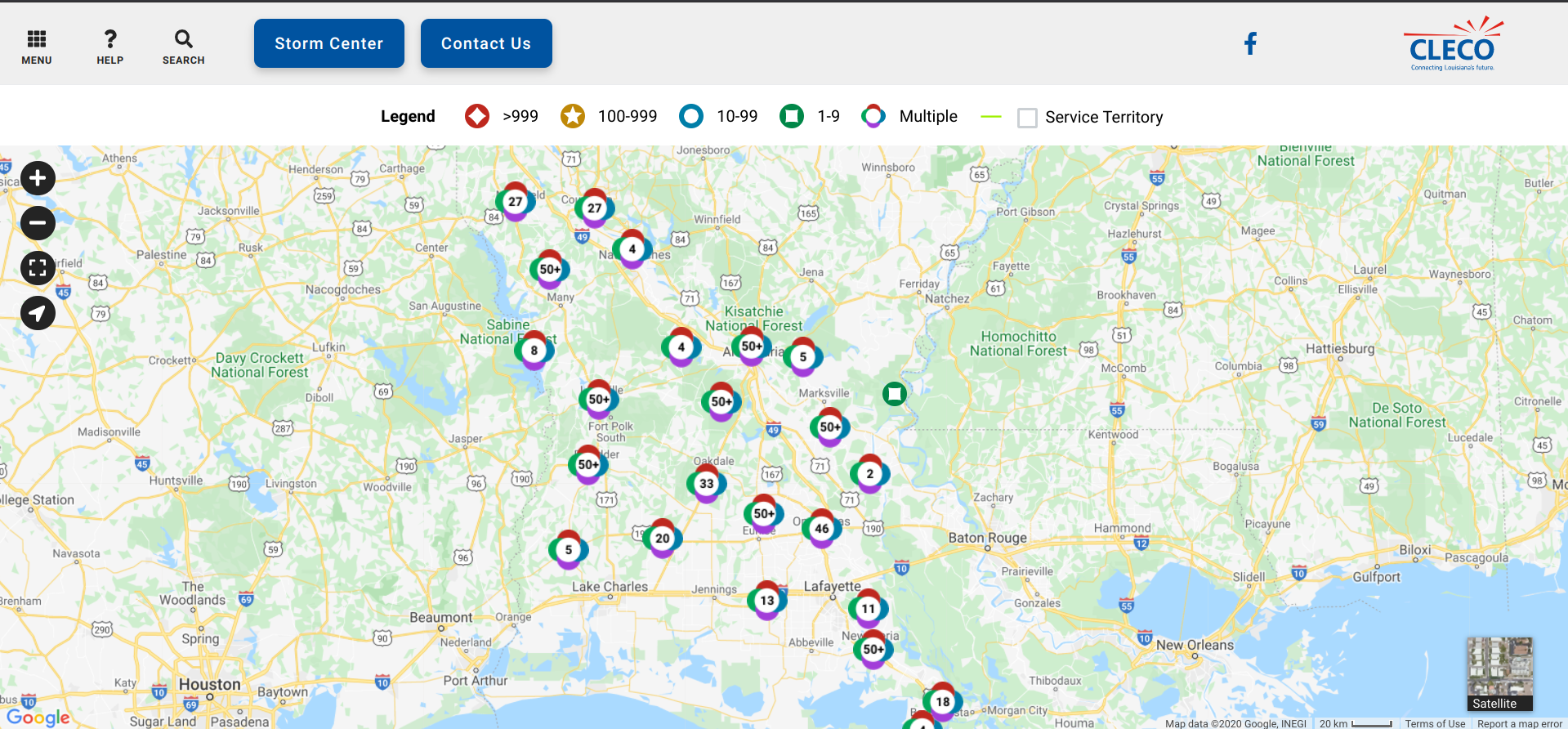The image size is (1568, 729).
Task: Toggle the Service Territory checkbox
Action: point(1027,118)
